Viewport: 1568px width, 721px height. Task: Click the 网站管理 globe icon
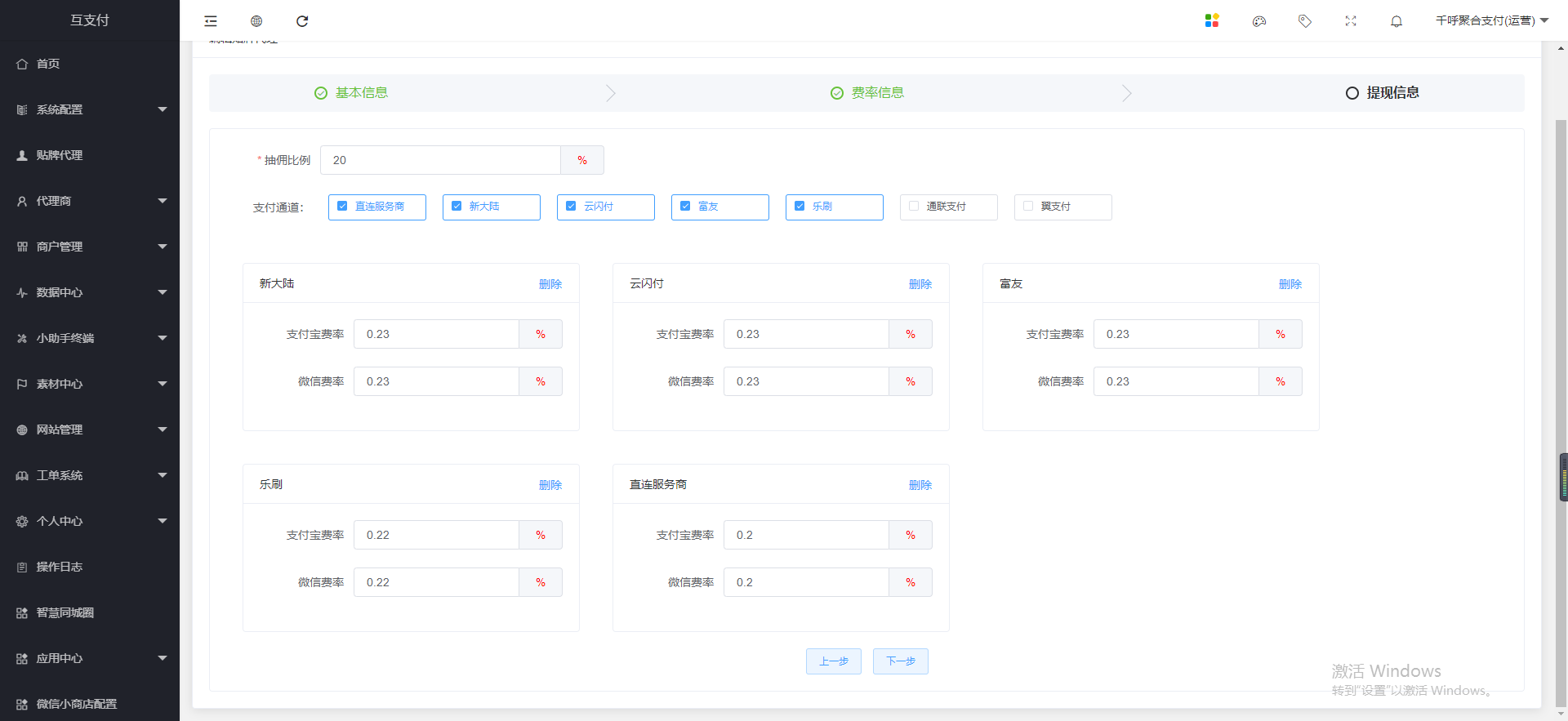[22, 429]
